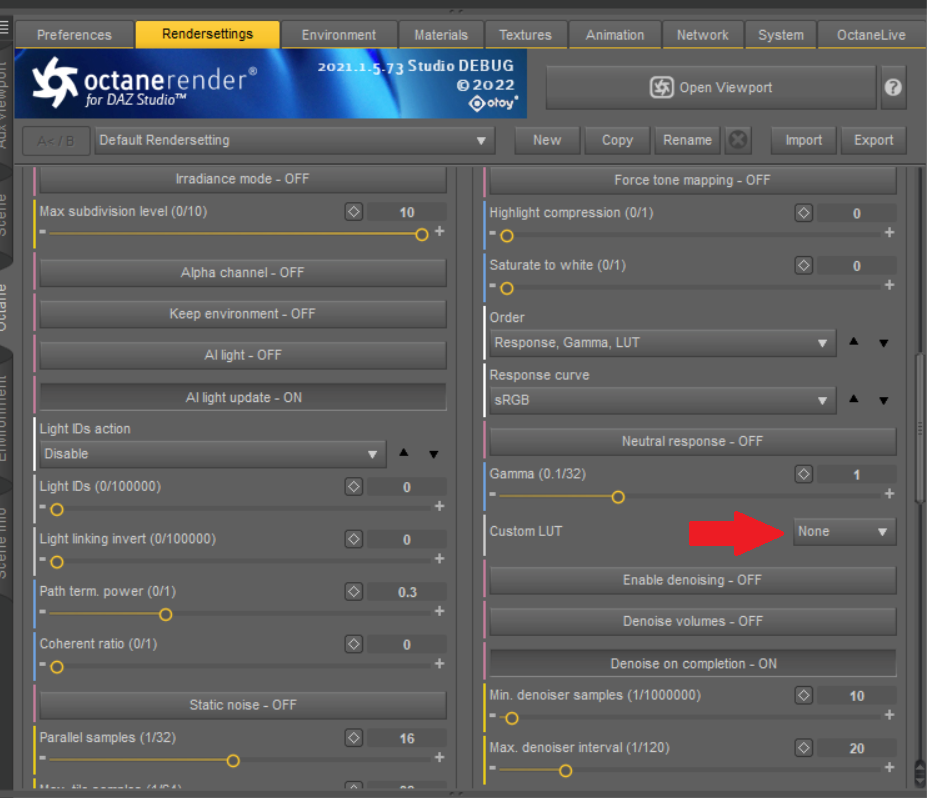Click up arrow next to Response curve
This screenshot has width=927, height=798.
point(854,399)
